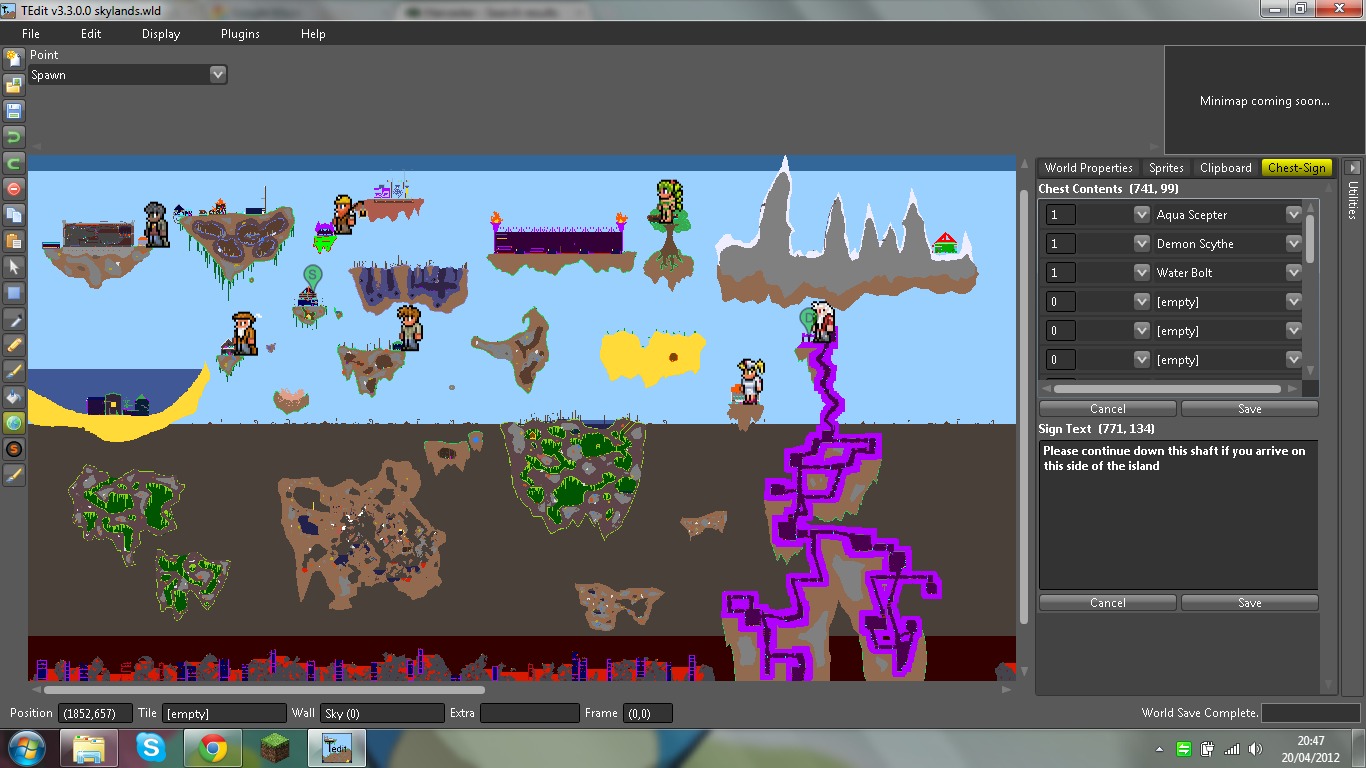1366x768 pixels.
Task: Click Save under Chest Contents
Action: click(x=1250, y=408)
